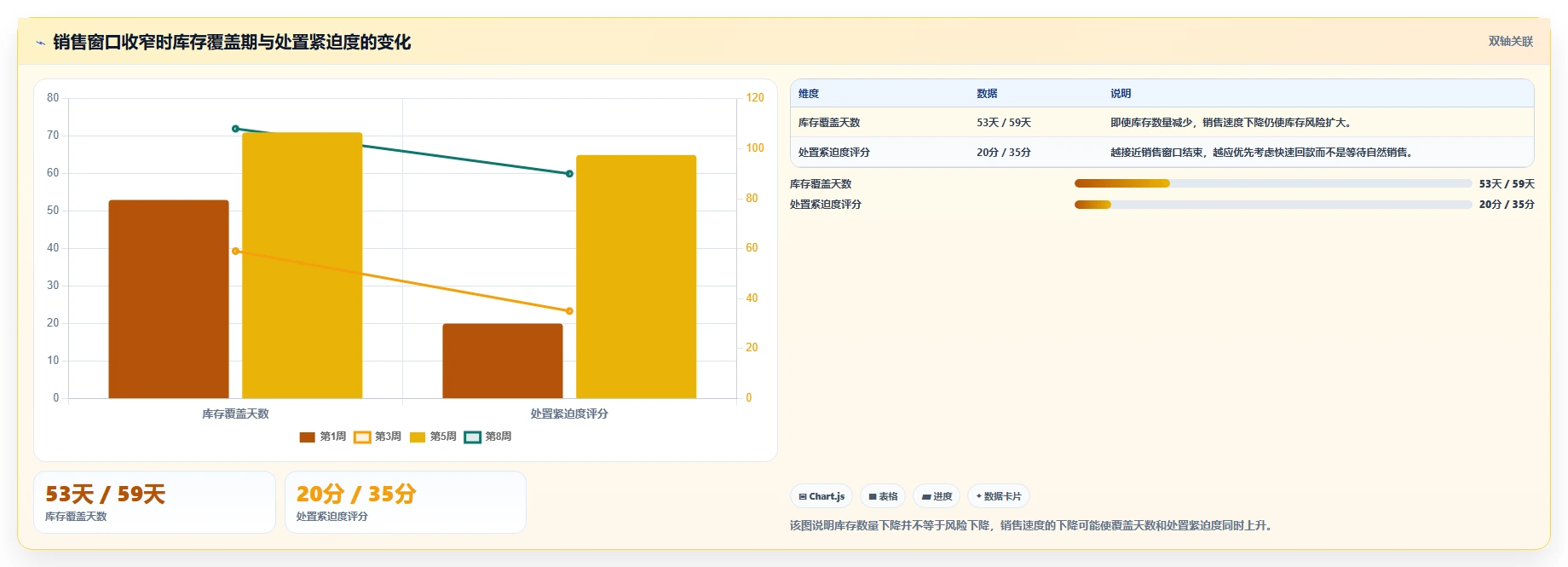Click the 说明 table column header
Viewport: 1568px width, 567px height.
[x=1121, y=94]
